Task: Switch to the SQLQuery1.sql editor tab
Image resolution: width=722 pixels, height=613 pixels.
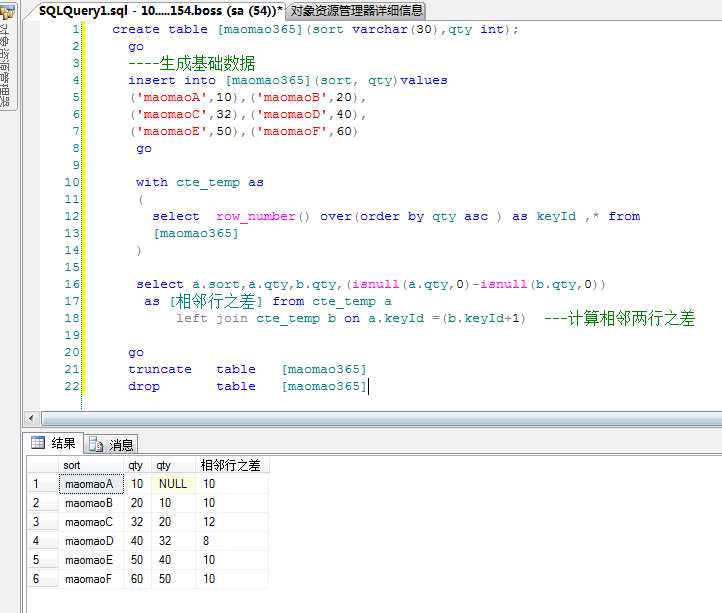Action: pos(159,10)
